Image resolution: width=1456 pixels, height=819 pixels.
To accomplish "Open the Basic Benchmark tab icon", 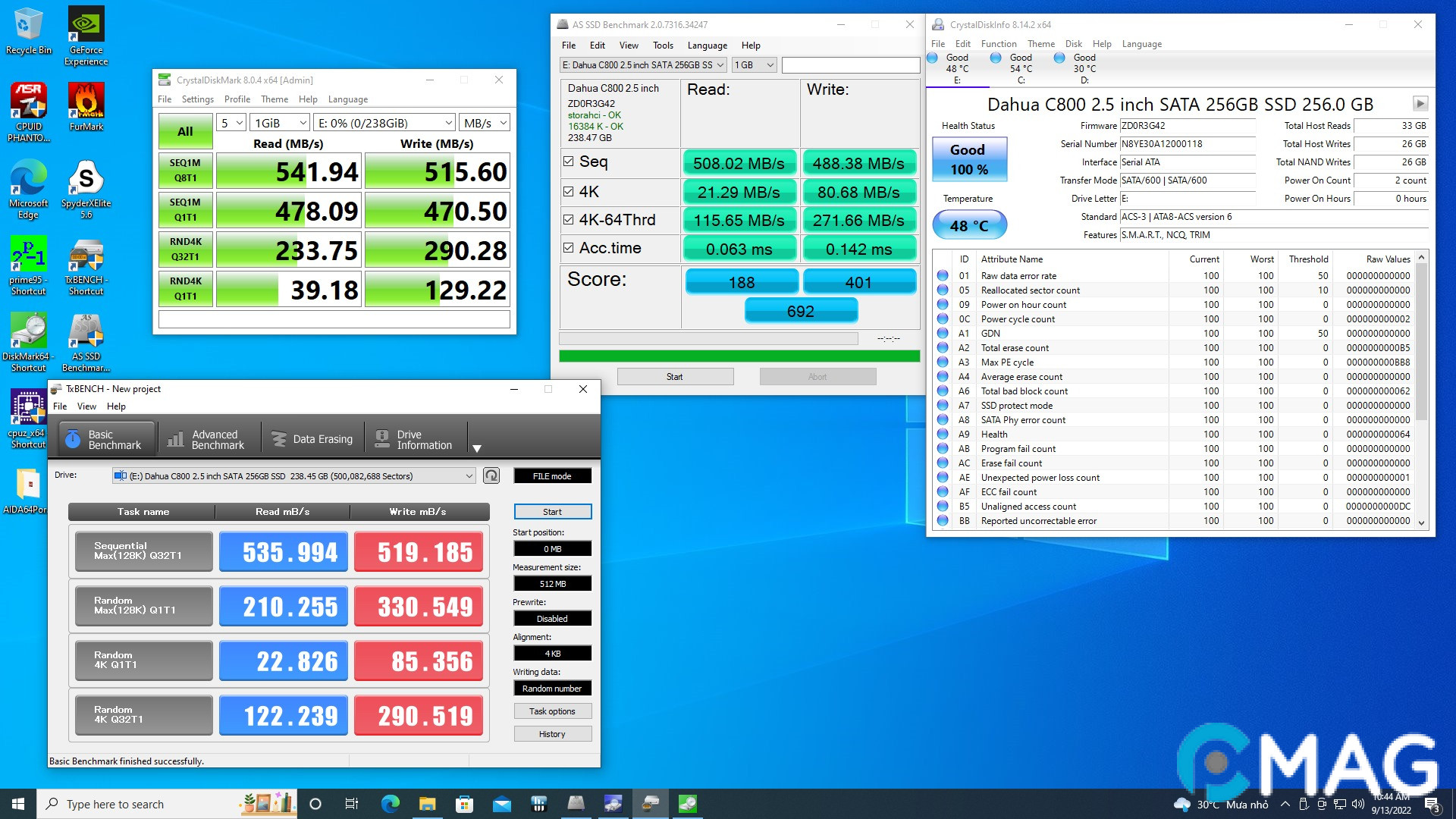I will pyautogui.click(x=73, y=439).
